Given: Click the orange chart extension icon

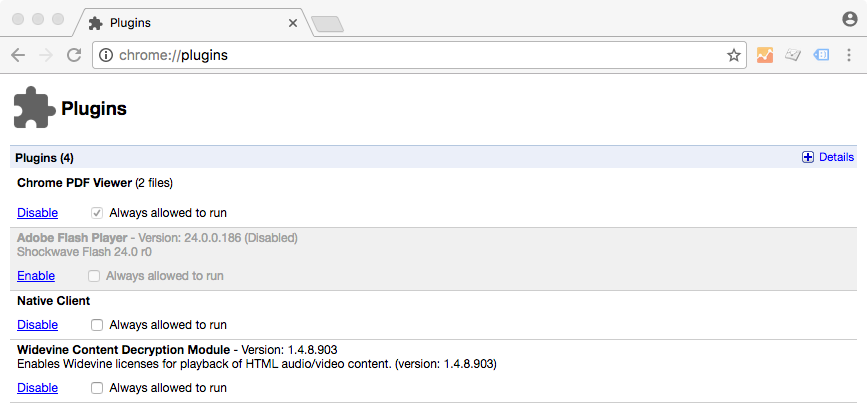Looking at the screenshot, I should coord(765,56).
